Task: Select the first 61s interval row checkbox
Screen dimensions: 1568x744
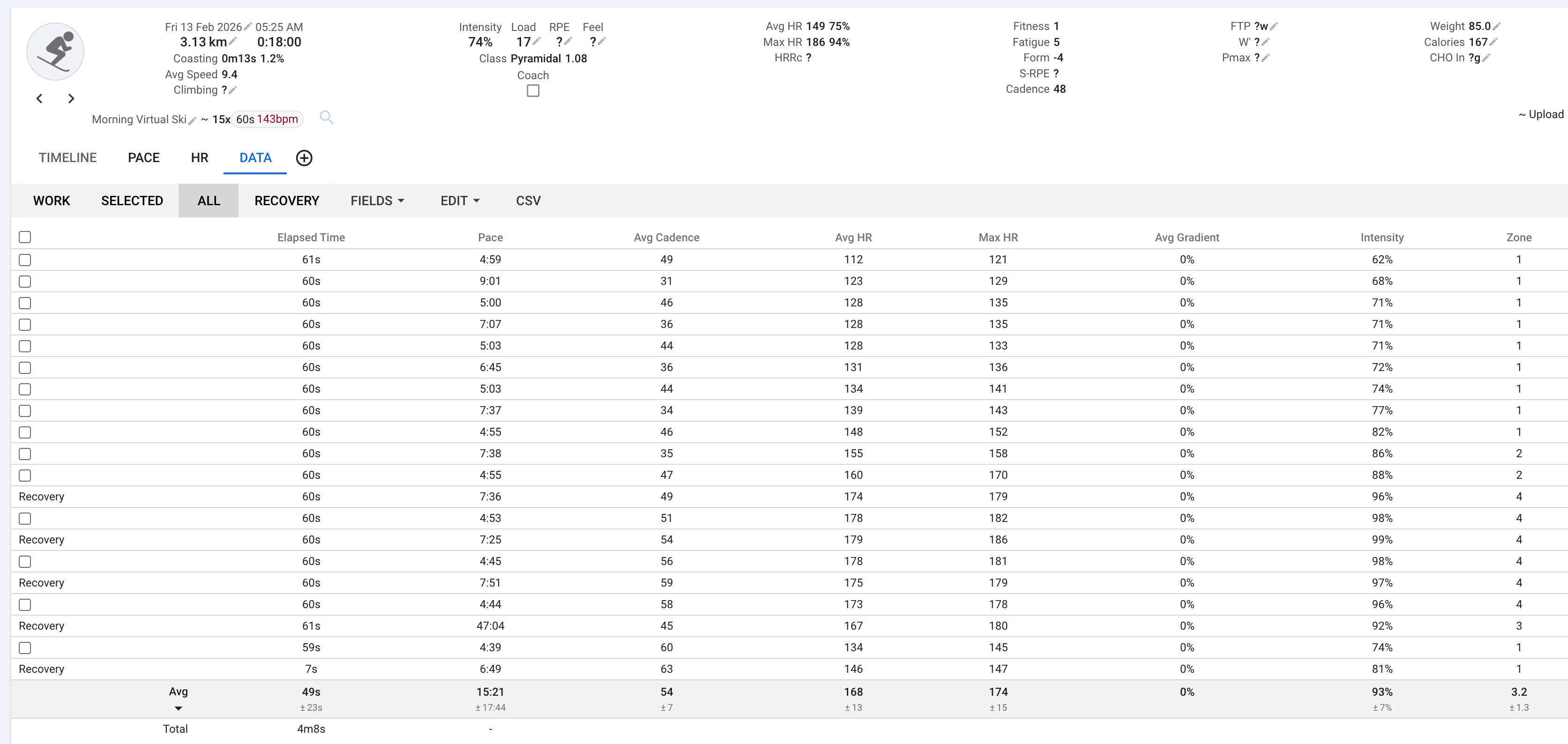Action: pyautogui.click(x=25, y=260)
